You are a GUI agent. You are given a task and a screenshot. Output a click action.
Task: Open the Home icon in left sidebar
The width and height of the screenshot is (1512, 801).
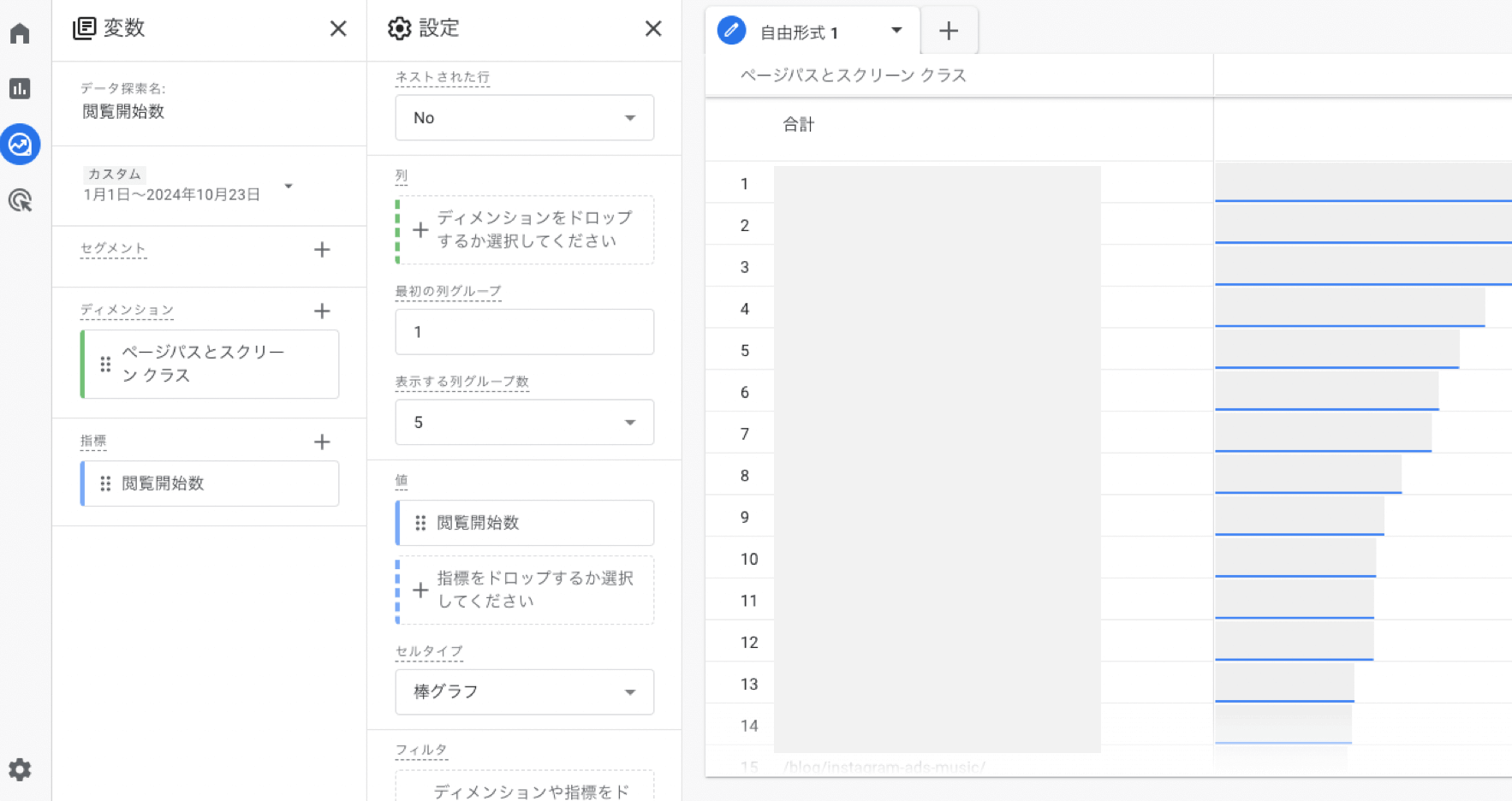tap(20, 33)
